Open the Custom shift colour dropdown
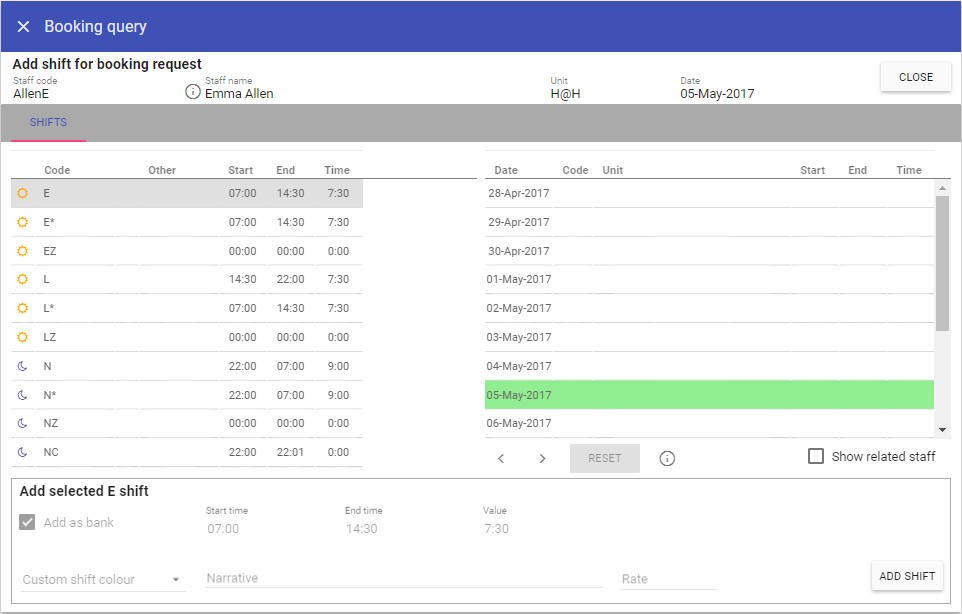The width and height of the screenshot is (962, 614). [x=103, y=579]
